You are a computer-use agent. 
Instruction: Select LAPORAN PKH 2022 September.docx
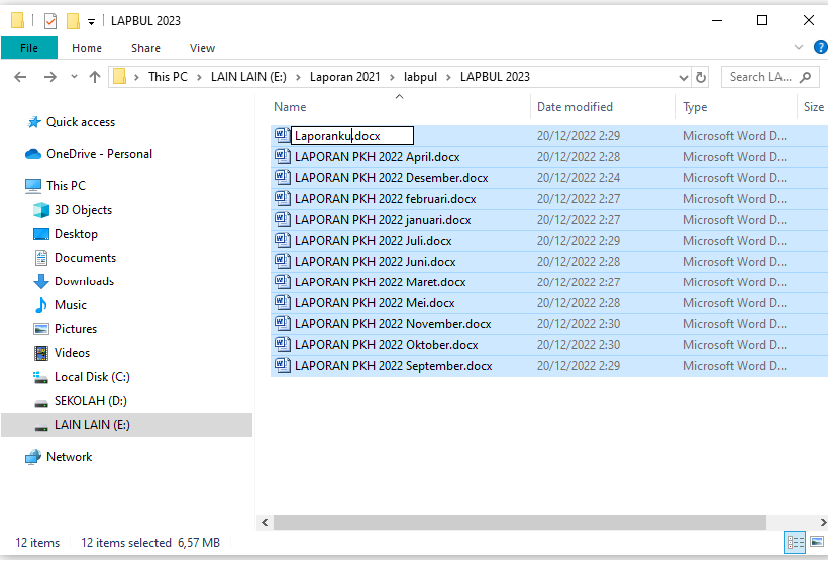[393, 366]
